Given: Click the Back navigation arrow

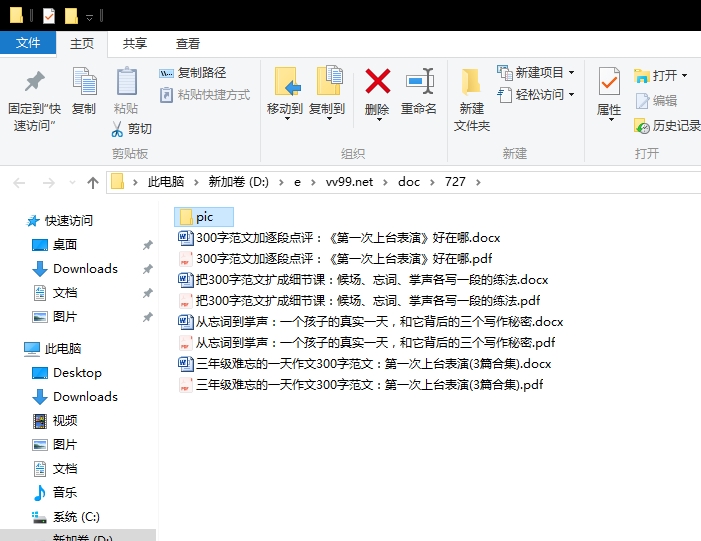Looking at the screenshot, I should click(x=19, y=182).
